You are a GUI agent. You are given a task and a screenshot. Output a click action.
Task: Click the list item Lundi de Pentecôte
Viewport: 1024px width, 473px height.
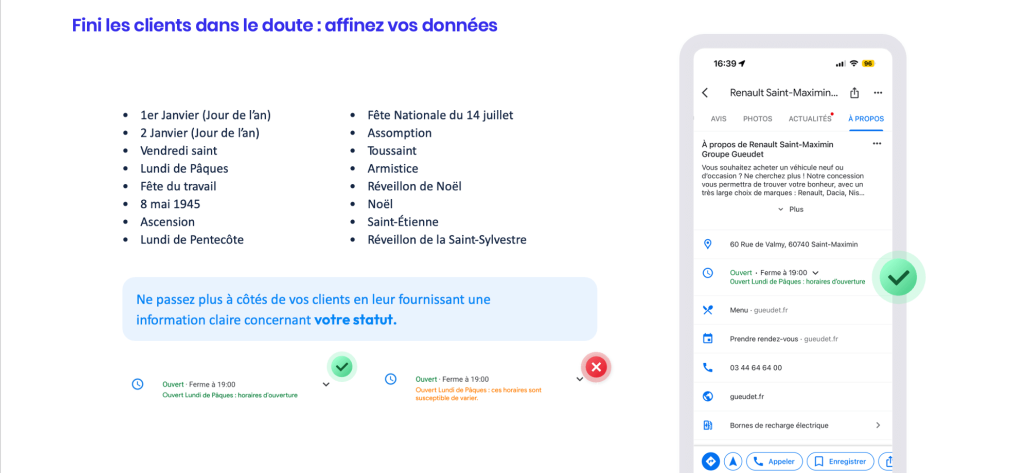[192, 240]
